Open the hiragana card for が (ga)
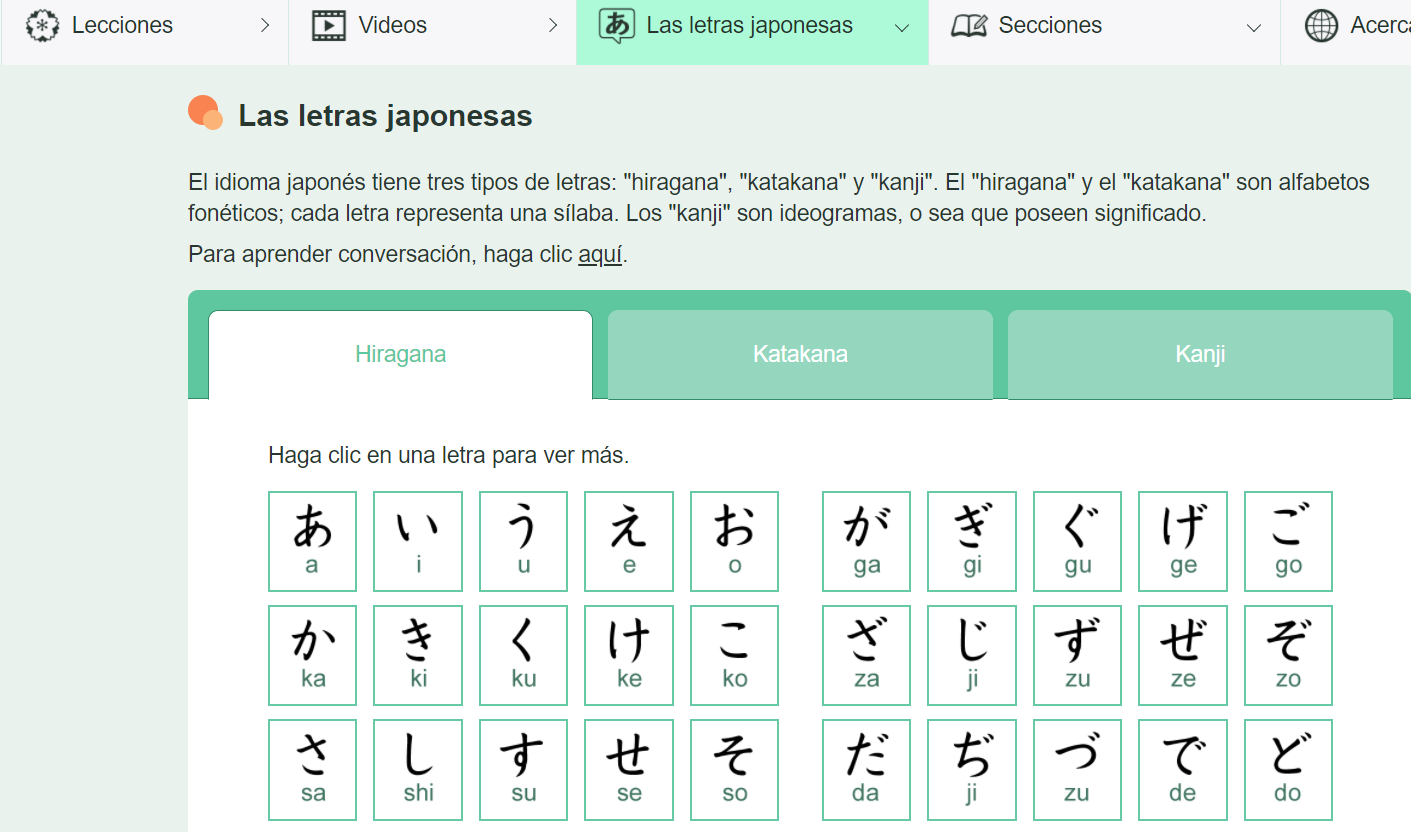 pos(866,541)
